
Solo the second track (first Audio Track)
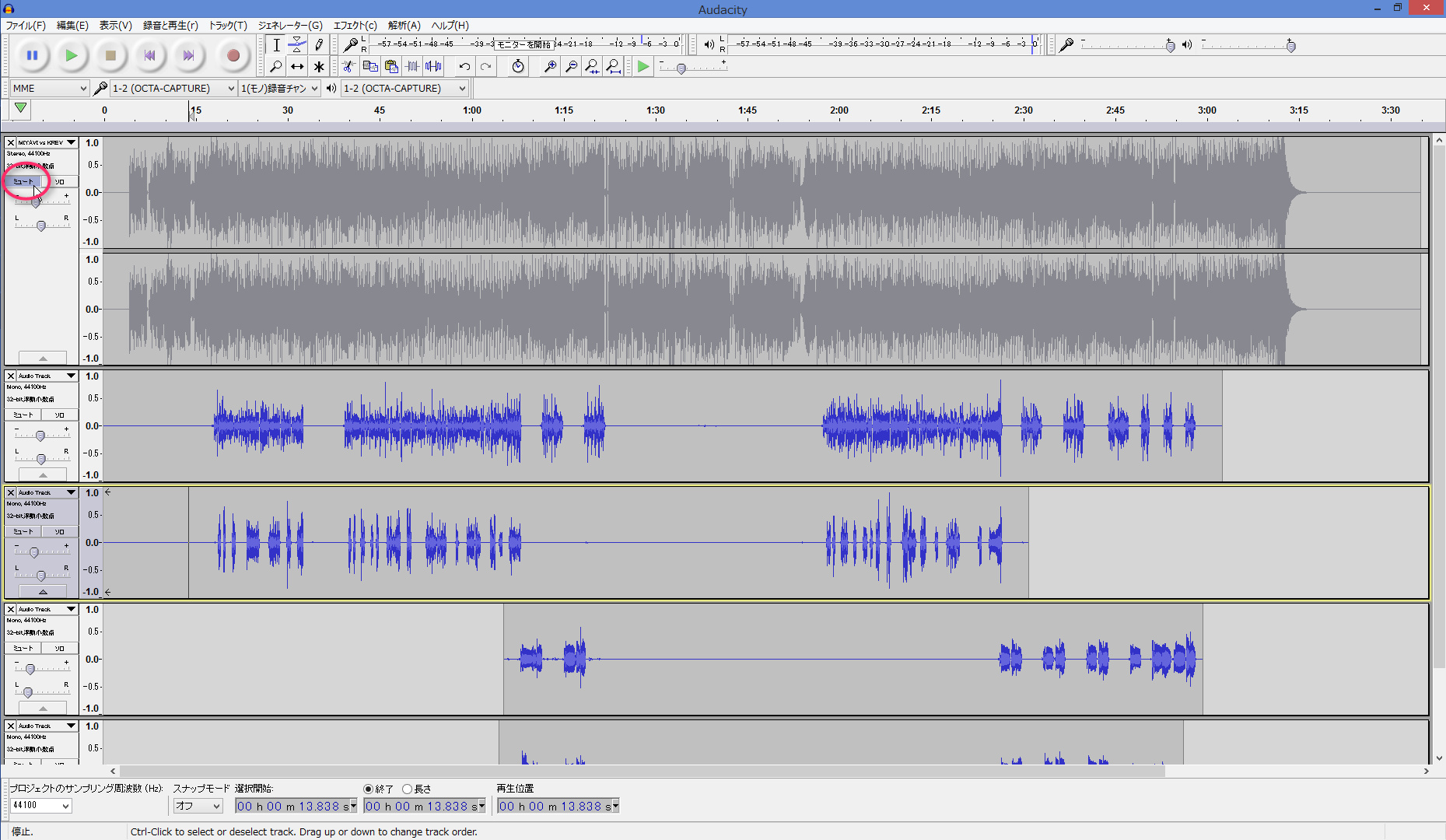pyautogui.click(x=60, y=415)
